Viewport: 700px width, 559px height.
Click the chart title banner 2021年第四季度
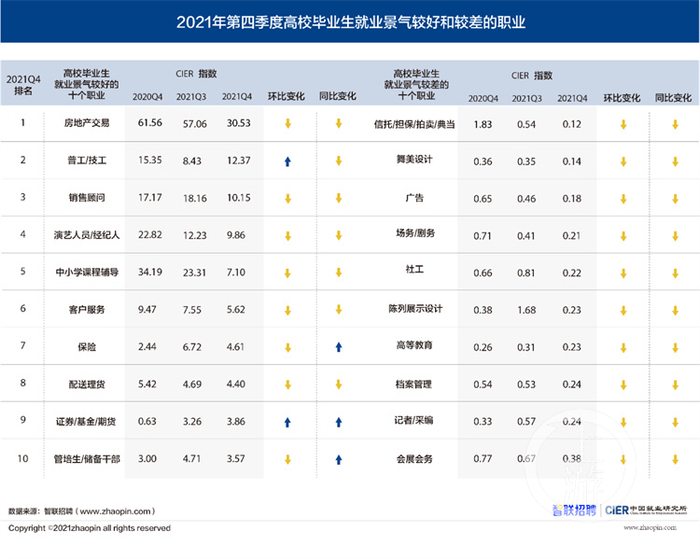350,22
